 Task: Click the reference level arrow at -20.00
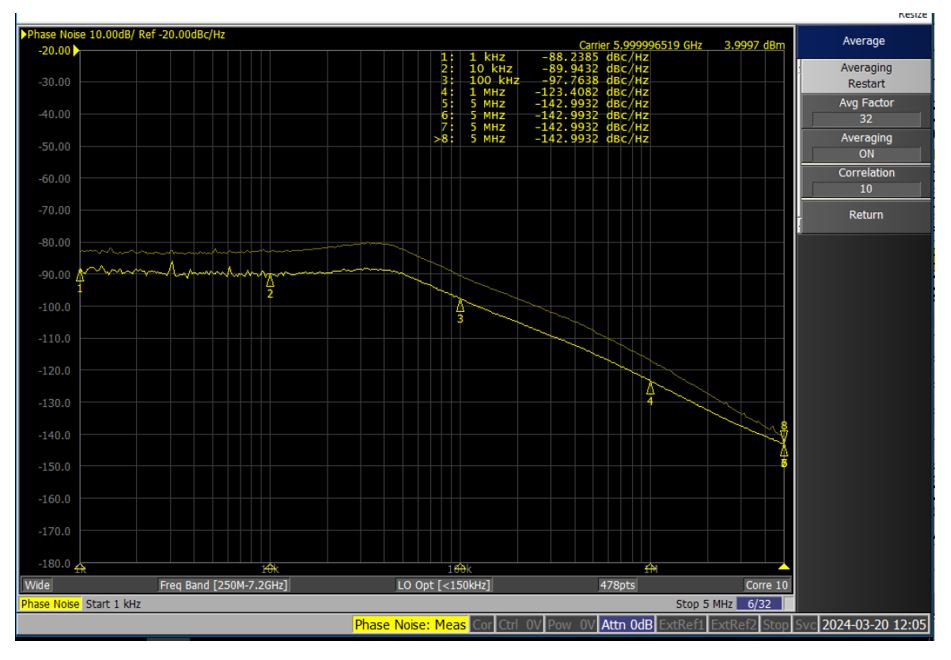click(x=75, y=49)
